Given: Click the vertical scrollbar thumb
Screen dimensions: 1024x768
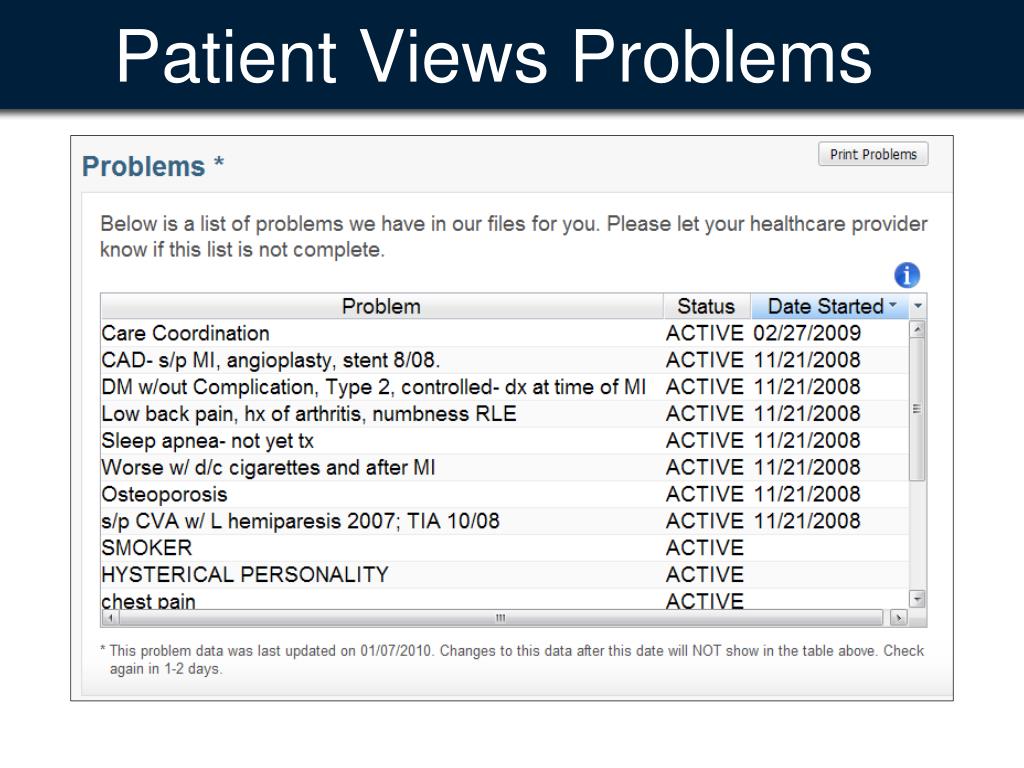Looking at the screenshot, I should (917, 409).
